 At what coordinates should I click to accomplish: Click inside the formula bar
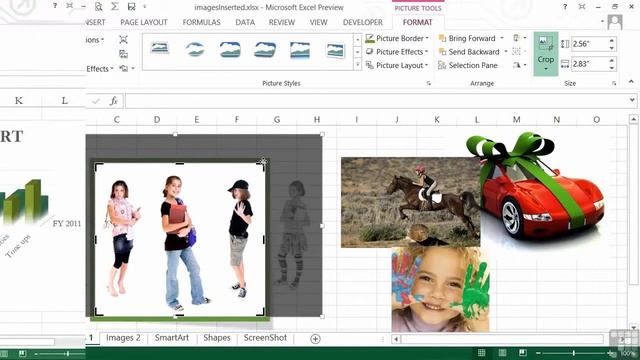(x=376, y=101)
